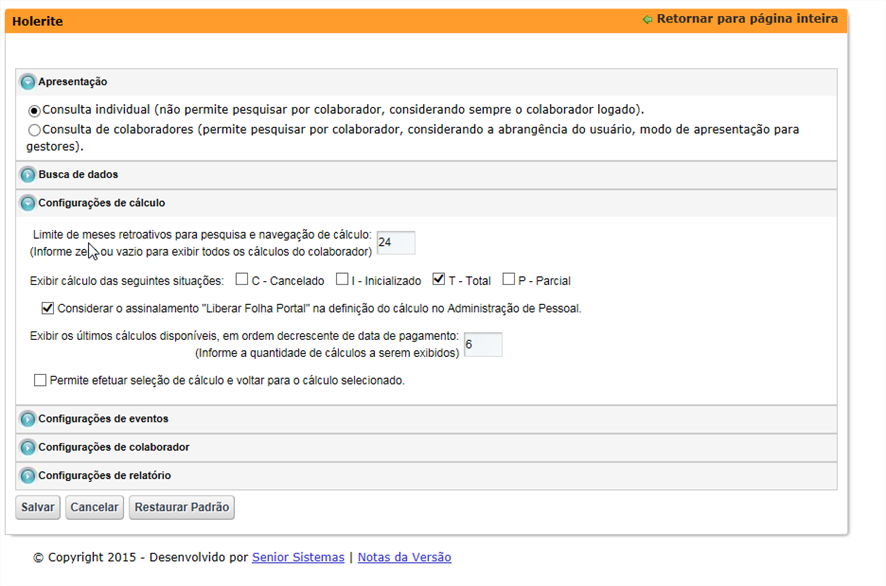Click the Configurações de eventos round icon
This screenshot has height=586, width=886.
coord(28,419)
